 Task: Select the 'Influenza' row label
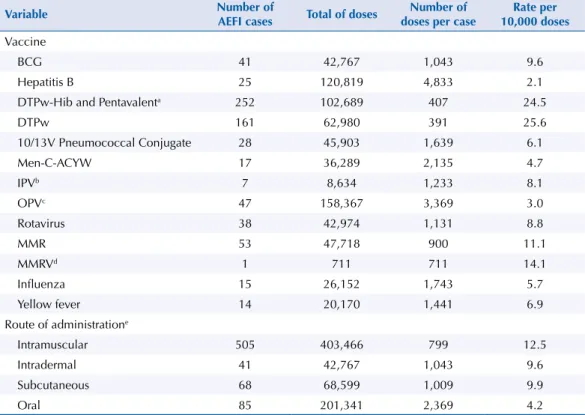tap(41, 284)
